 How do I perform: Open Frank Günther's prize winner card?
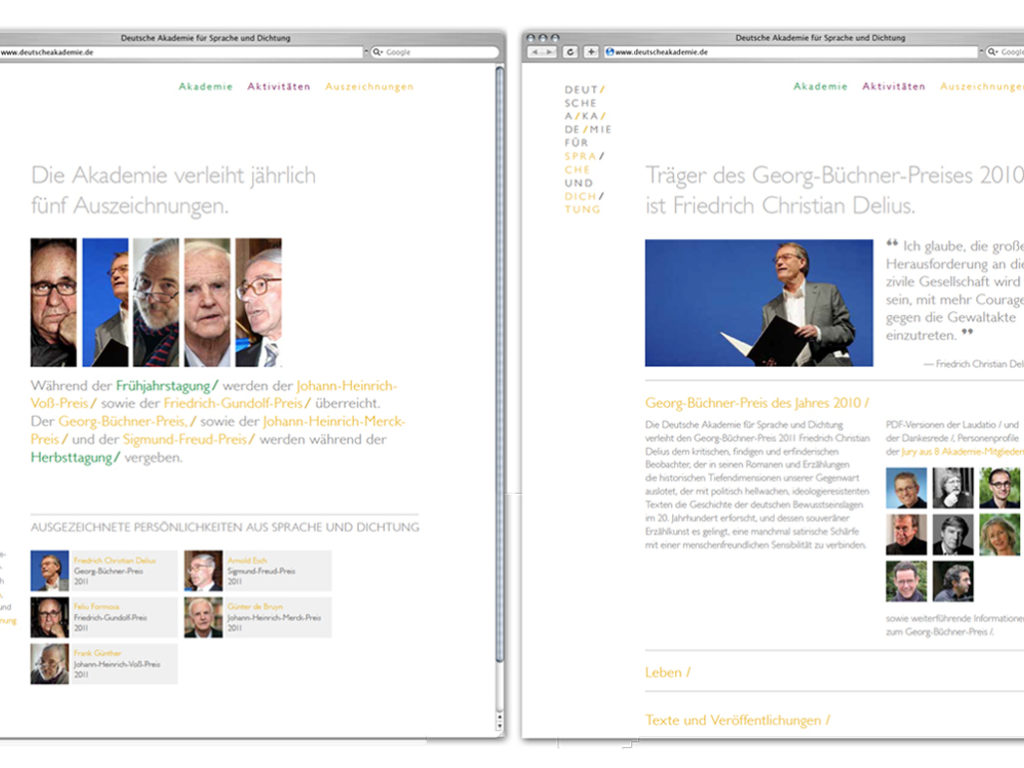click(x=104, y=664)
